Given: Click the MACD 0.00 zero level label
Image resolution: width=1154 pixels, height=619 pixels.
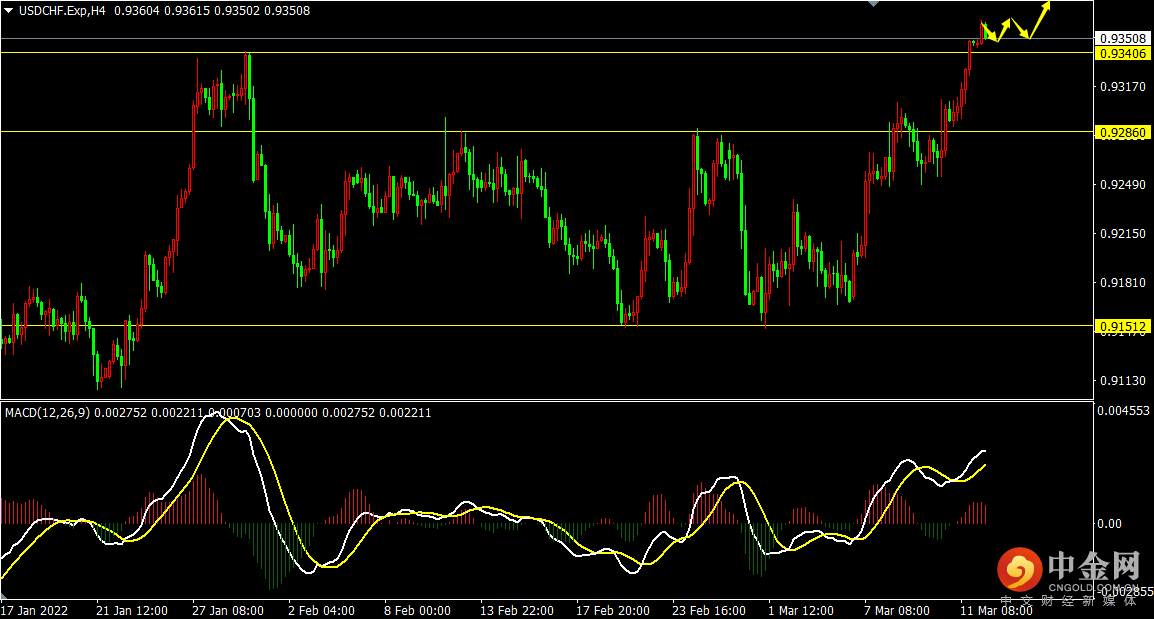Looking at the screenshot, I should [x=1110, y=524].
